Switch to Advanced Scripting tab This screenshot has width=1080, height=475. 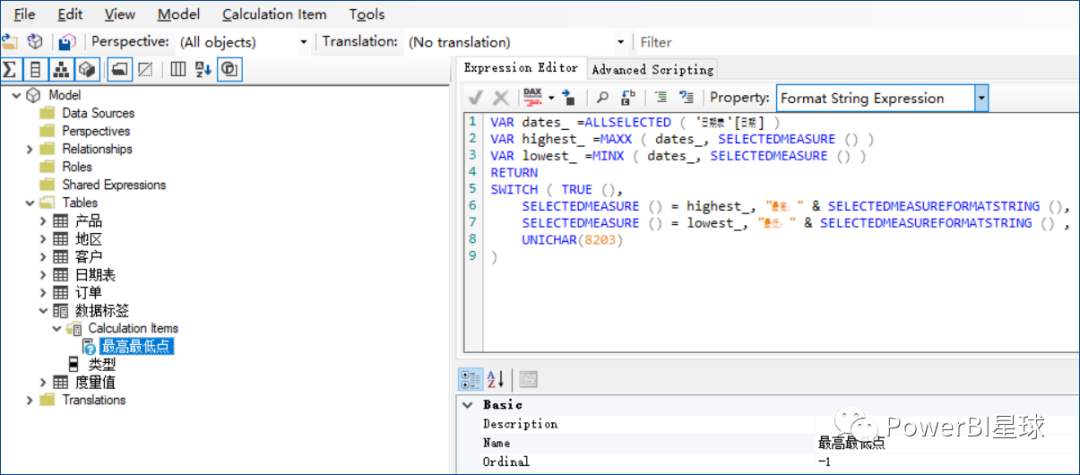652,70
